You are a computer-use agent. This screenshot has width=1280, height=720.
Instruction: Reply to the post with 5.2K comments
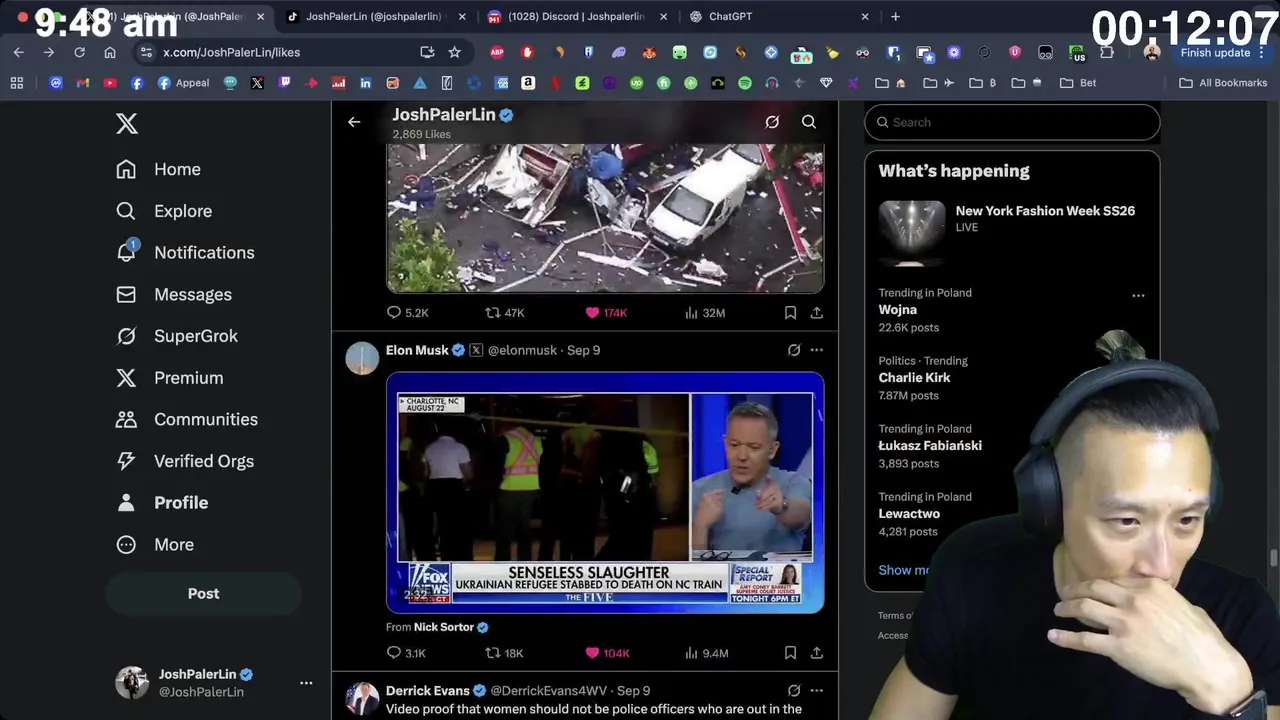coord(407,313)
